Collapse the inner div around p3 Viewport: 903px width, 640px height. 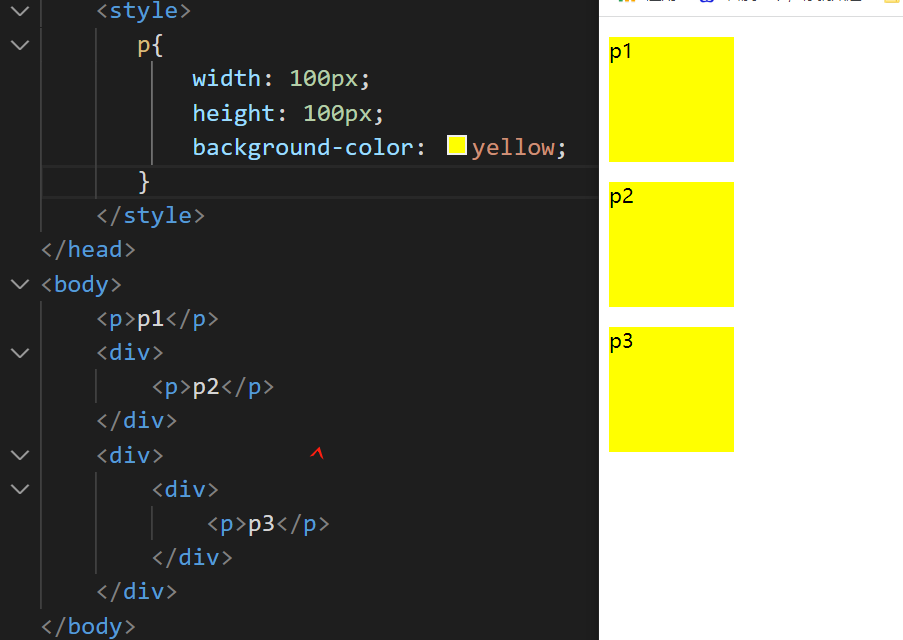19,489
